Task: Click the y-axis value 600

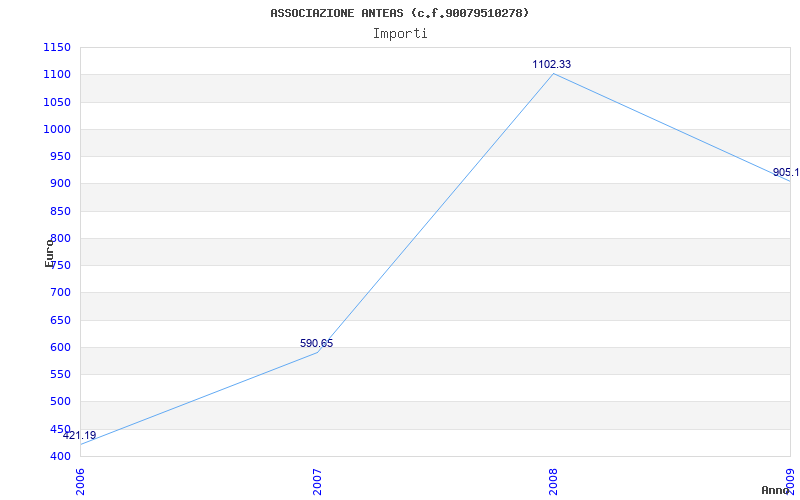Action: 60,347
